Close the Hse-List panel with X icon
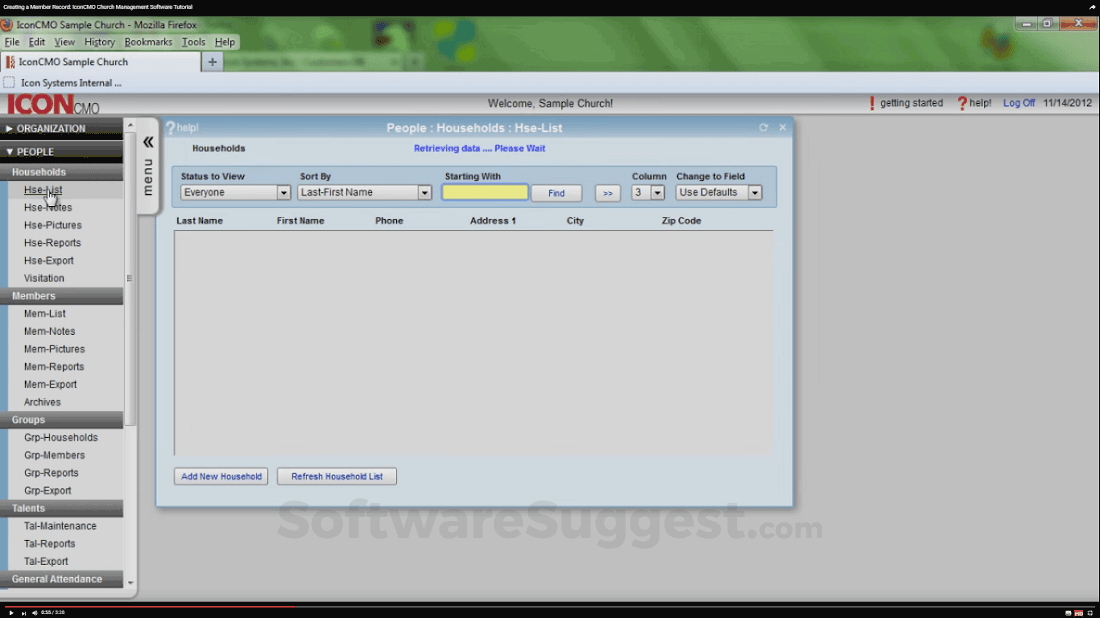The image size is (1100, 618). [x=783, y=128]
